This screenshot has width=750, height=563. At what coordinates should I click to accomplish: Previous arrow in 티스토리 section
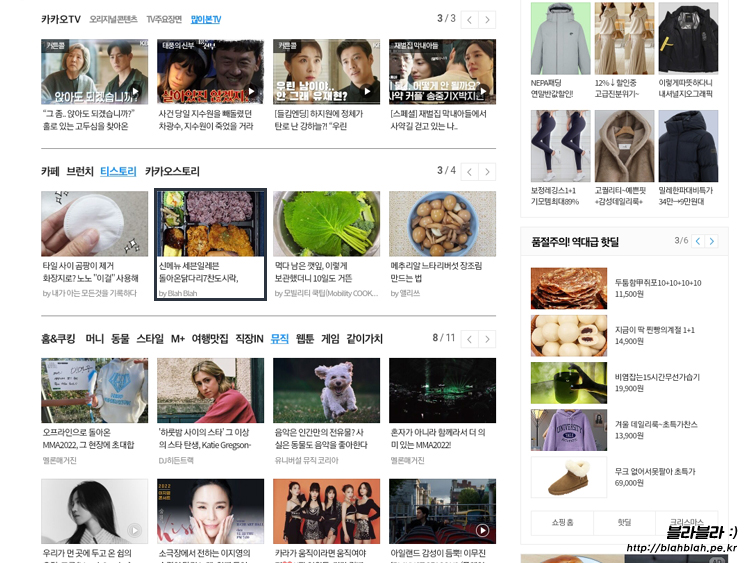tap(469, 172)
